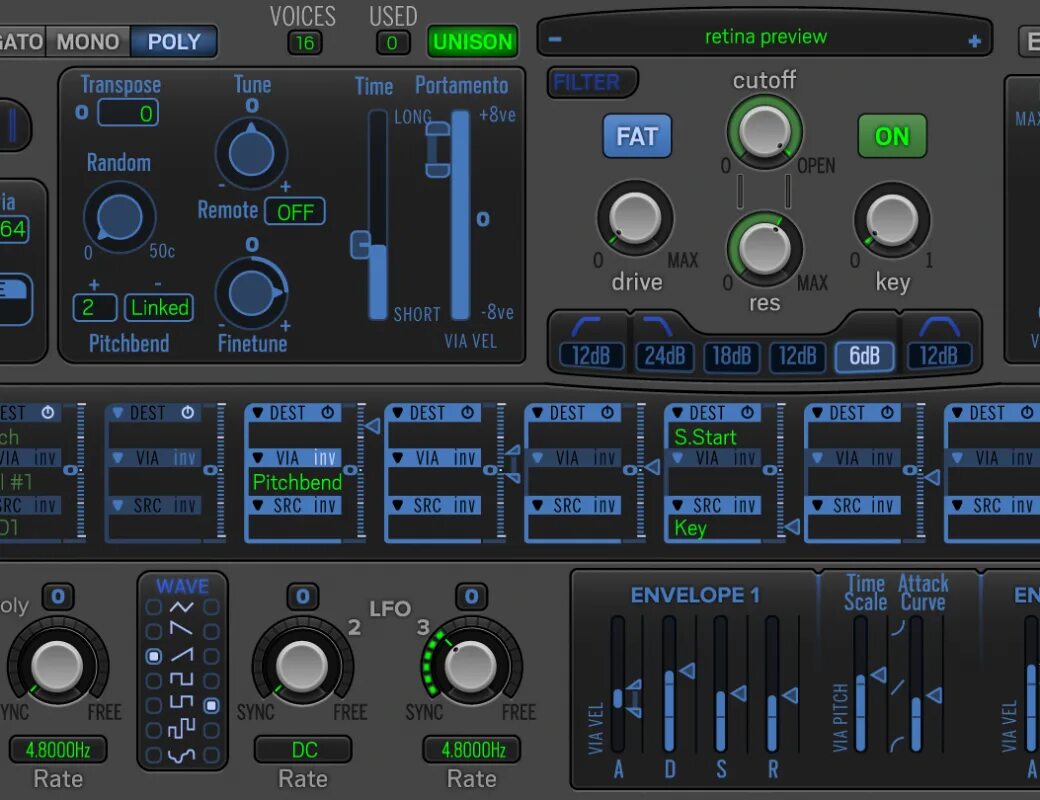This screenshot has width=1040, height=800.
Task: Click the retina preview preset name
Action: click(765, 36)
